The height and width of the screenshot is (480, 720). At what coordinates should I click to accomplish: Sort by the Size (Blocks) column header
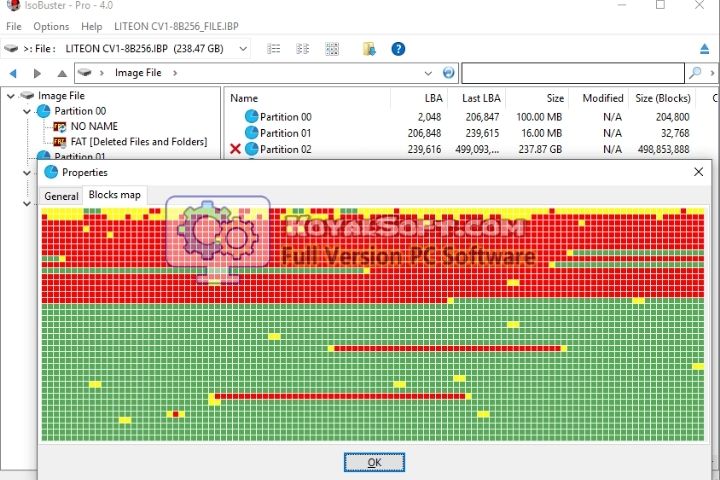pos(662,98)
